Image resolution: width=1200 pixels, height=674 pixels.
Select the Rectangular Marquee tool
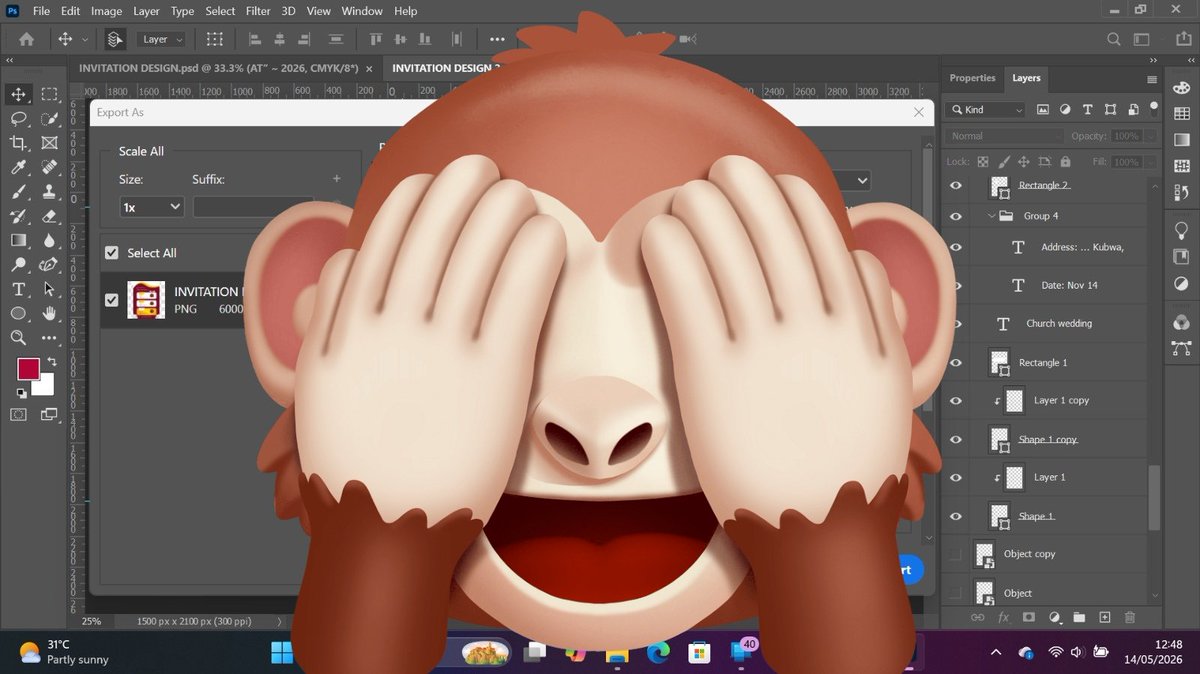coord(49,94)
